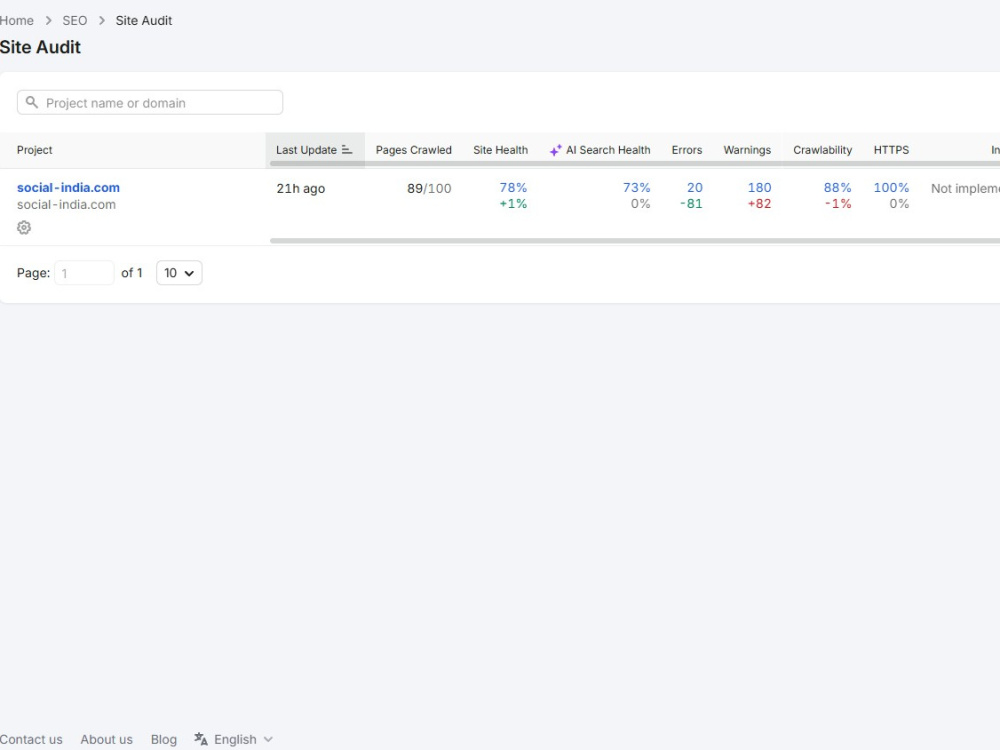The image size is (1000, 750).
Task: Sort by Warnings column
Action: coord(747,150)
